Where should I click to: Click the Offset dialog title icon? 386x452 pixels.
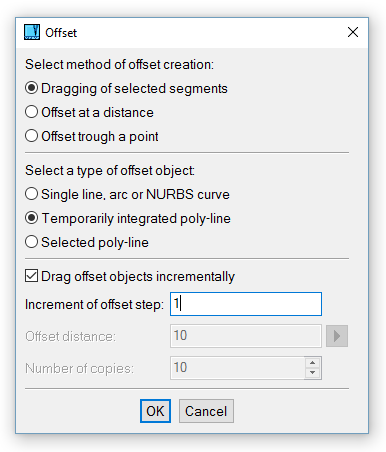pyautogui.click(x=32, y=32)
